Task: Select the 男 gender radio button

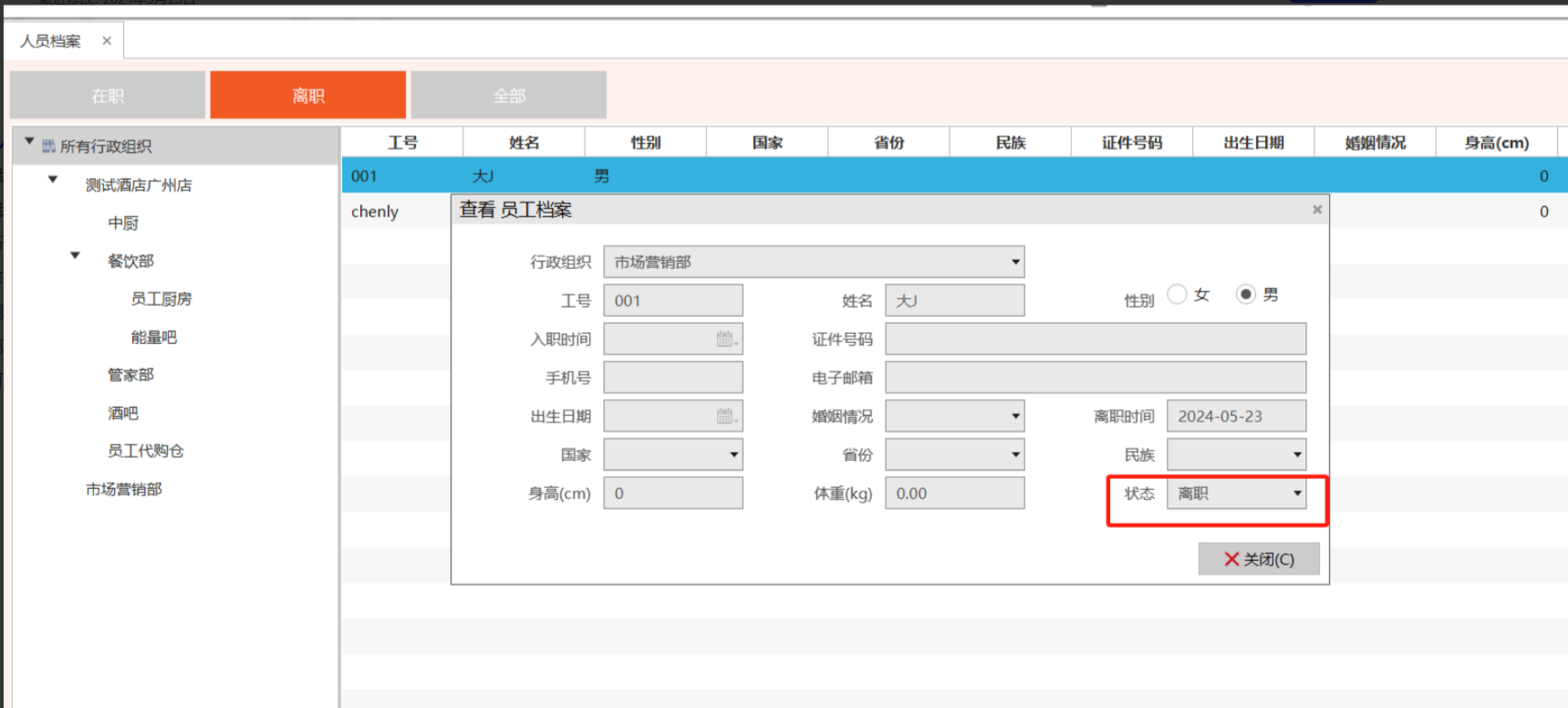Action: pos(1245,294)
